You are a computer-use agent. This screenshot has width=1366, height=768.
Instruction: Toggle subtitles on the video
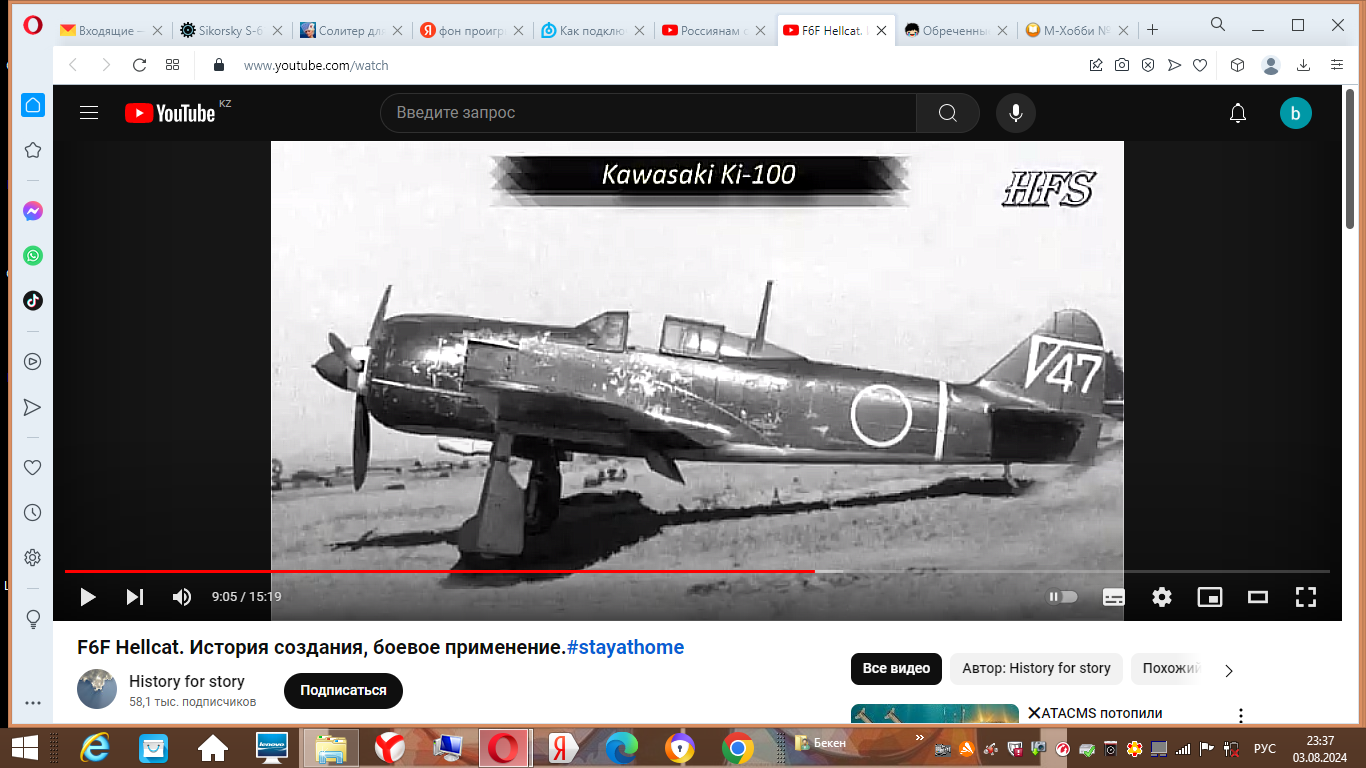click(x=1113, y=597)
